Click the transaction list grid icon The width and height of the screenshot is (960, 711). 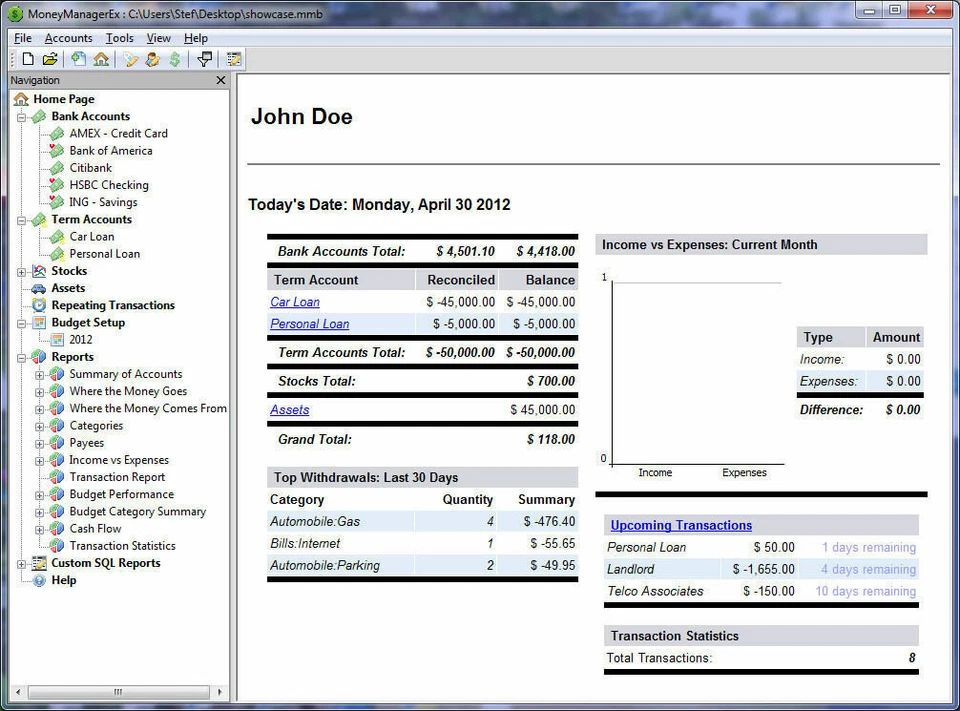pos(232,59)
